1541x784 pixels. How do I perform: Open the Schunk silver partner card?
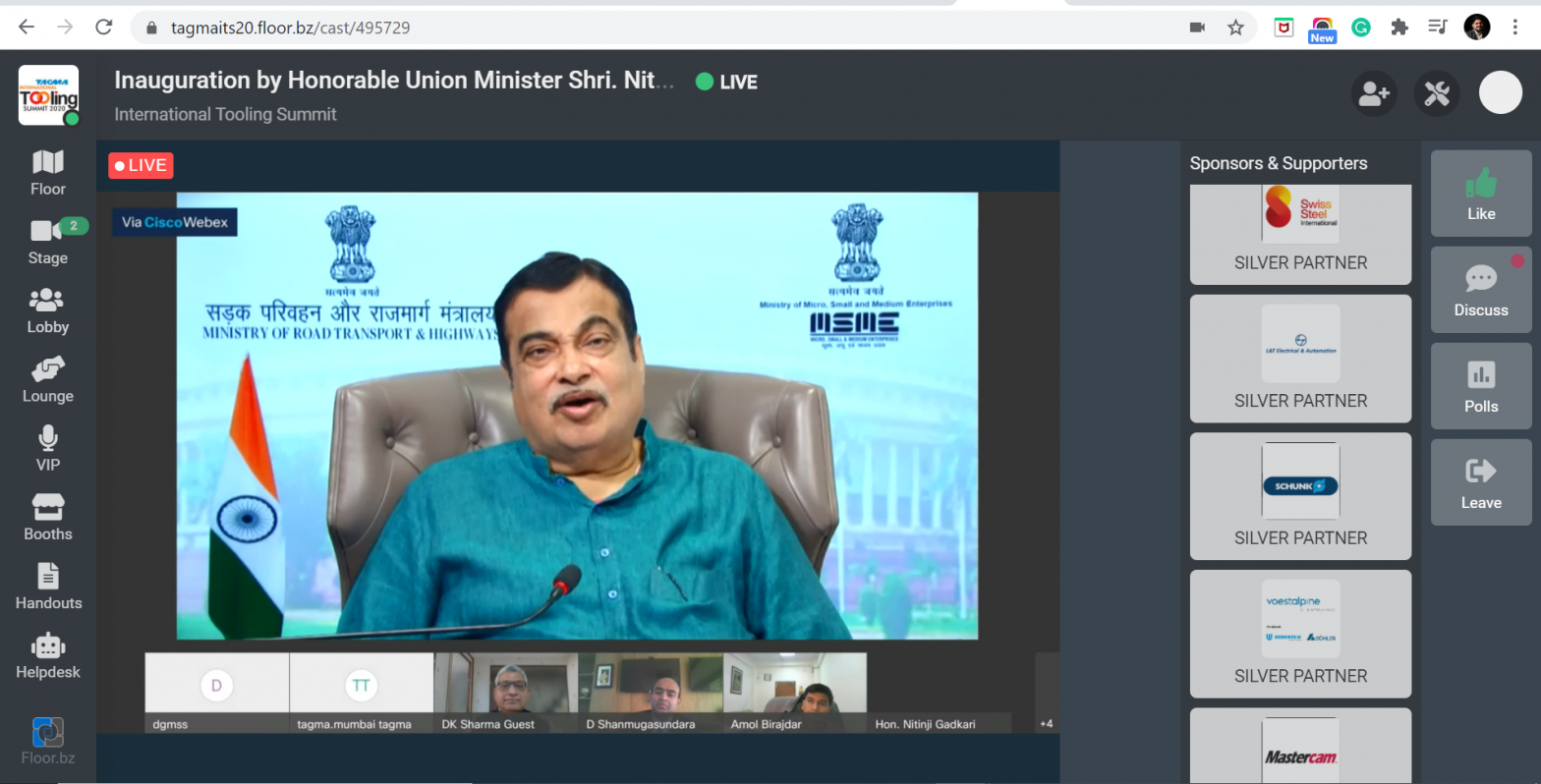point(1300,496)
